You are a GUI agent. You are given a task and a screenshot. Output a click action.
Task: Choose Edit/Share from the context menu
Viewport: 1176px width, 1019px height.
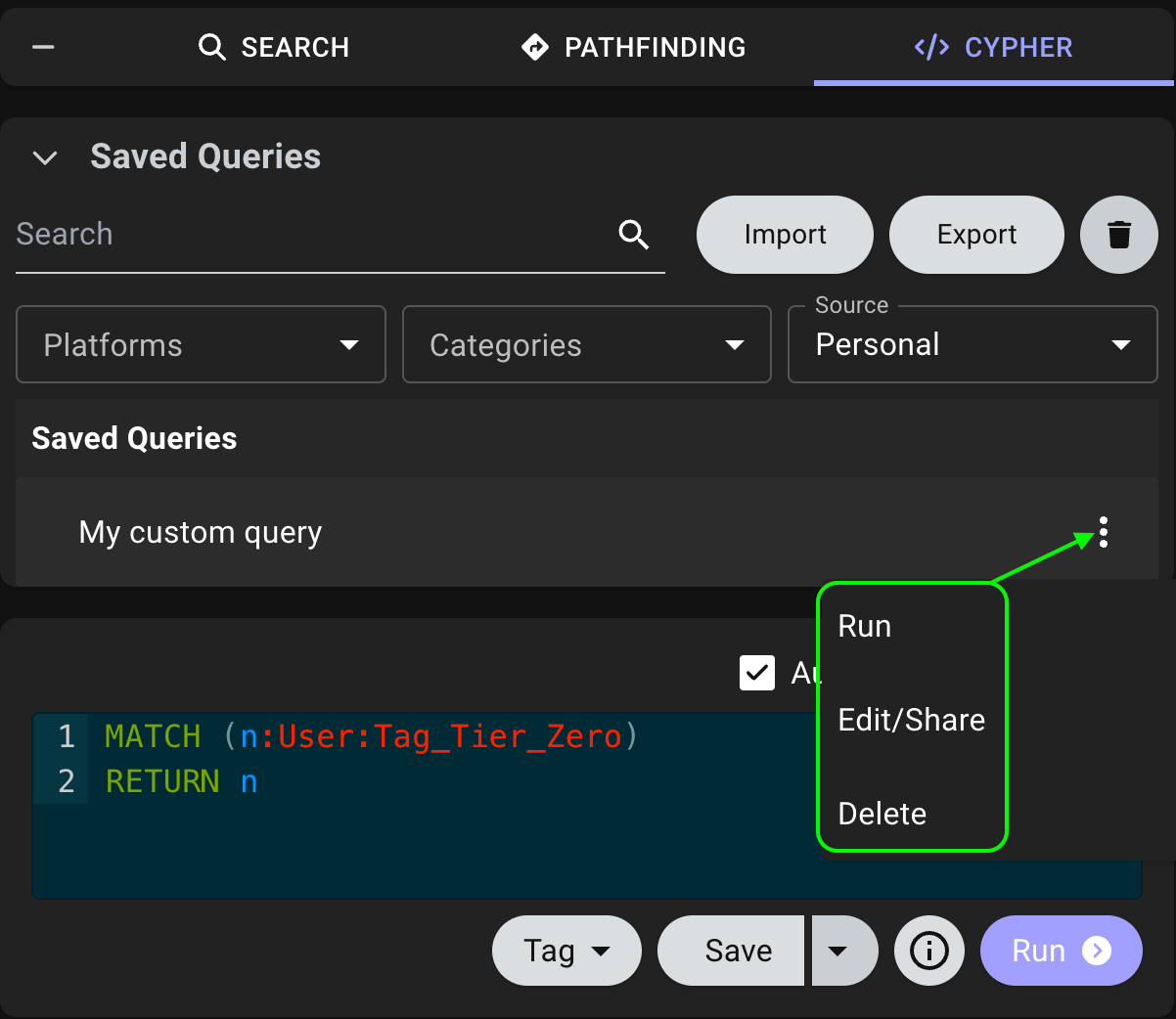912,720
